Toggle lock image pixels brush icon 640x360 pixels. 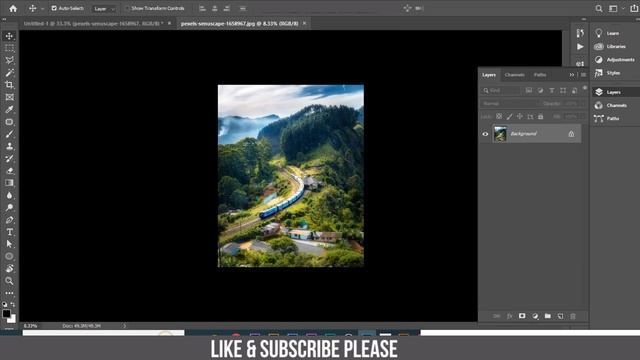pyautogui.click(x=509, y=117)
